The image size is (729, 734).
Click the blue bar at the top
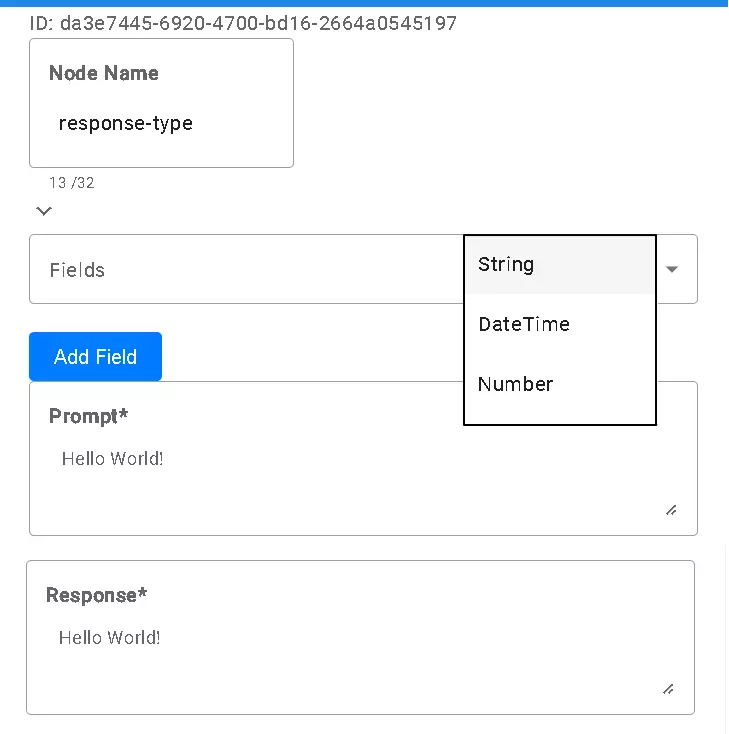click(x=364, y=3)
